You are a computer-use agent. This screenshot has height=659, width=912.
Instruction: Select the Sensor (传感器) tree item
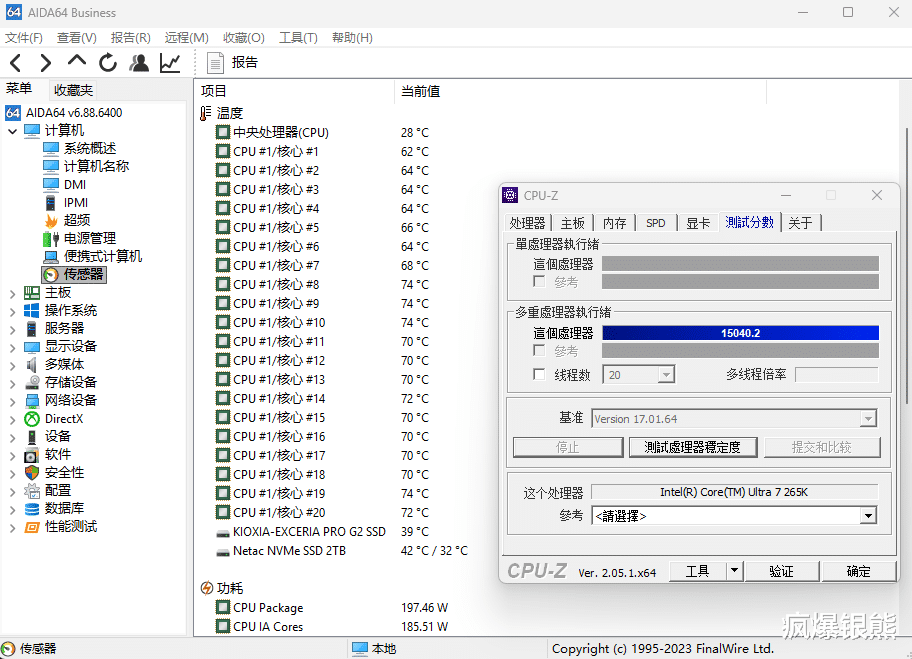coord(74,275)
